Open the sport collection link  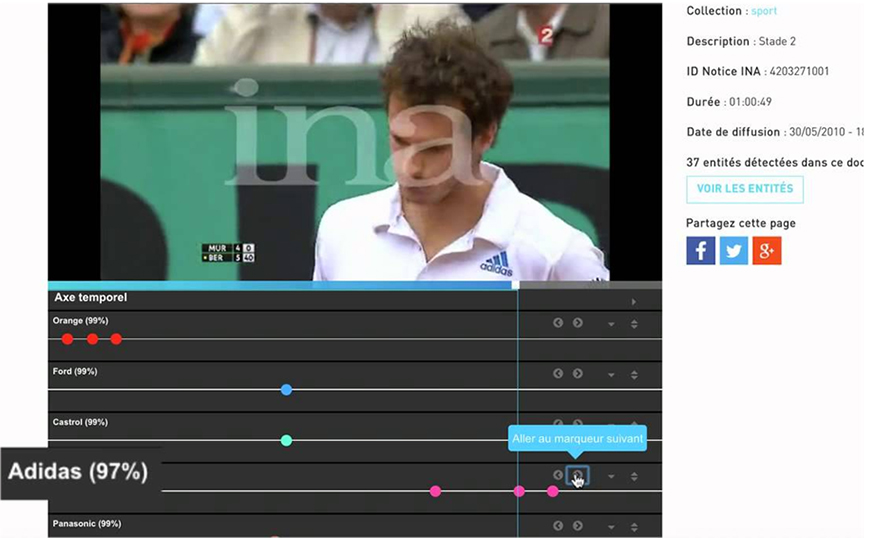coord(763,11)
